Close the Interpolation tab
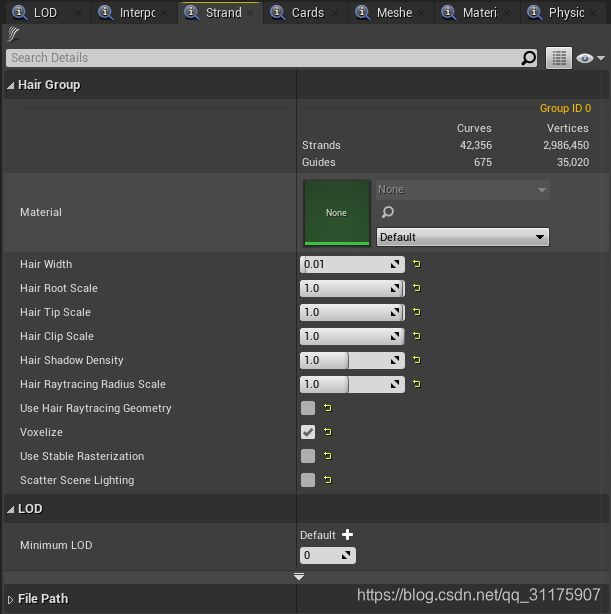Image resolution: width=611 pixels, height=614 pixels. [164, 13]
